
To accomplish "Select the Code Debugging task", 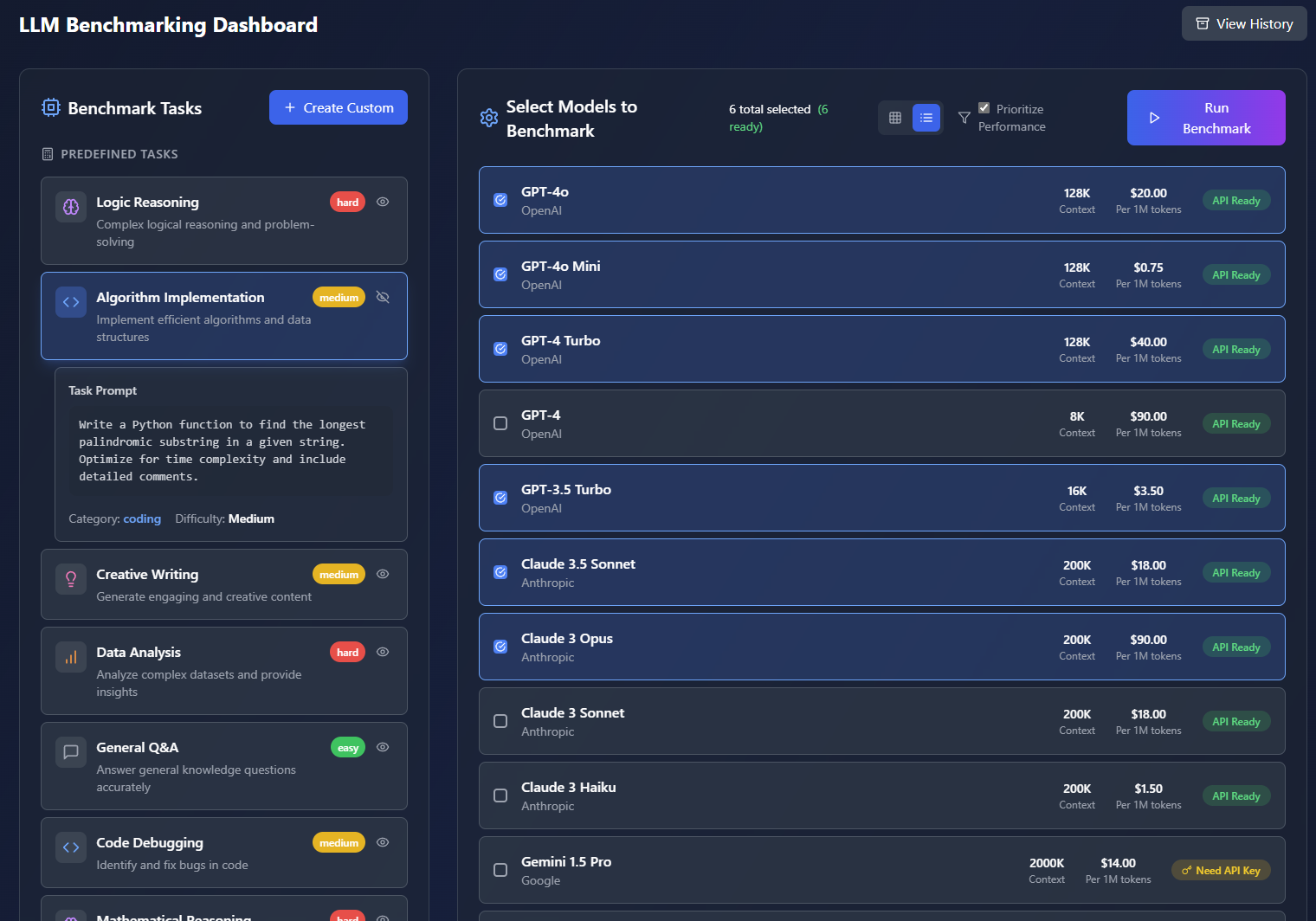I will click(224, 853).
